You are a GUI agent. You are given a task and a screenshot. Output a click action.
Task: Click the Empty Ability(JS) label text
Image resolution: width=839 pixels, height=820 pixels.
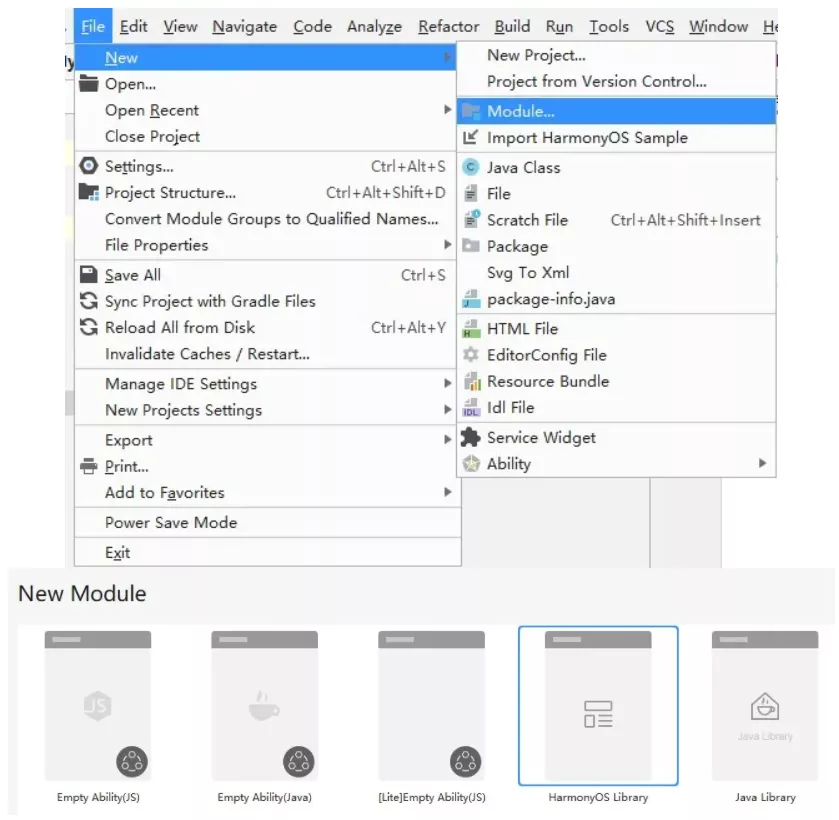pos(98,797)
